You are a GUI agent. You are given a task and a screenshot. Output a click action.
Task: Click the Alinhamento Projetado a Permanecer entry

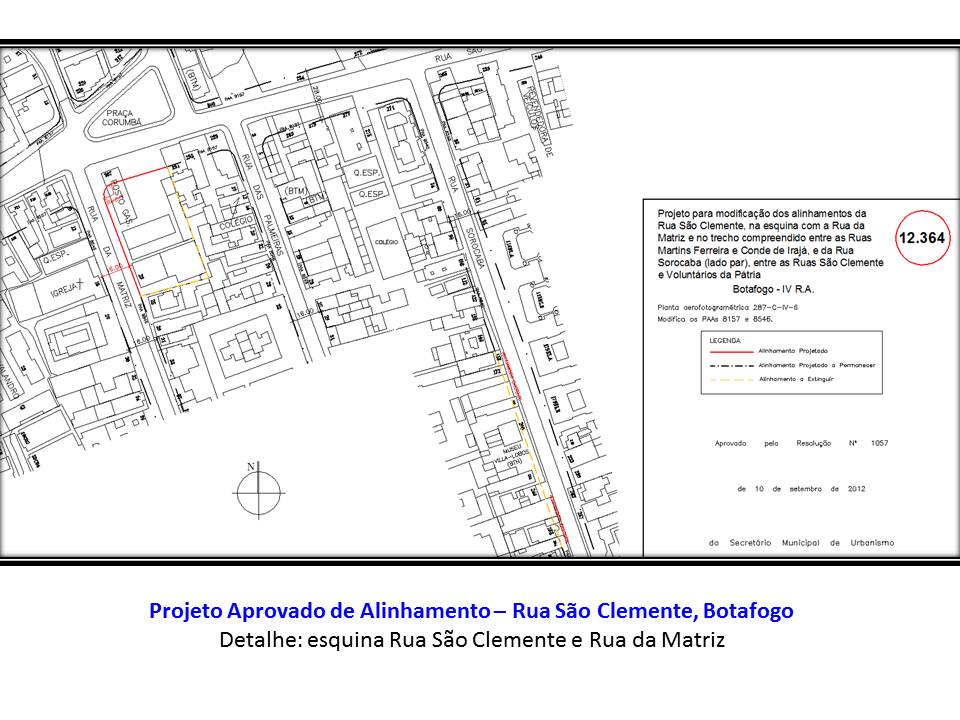(x=817, y=365)
